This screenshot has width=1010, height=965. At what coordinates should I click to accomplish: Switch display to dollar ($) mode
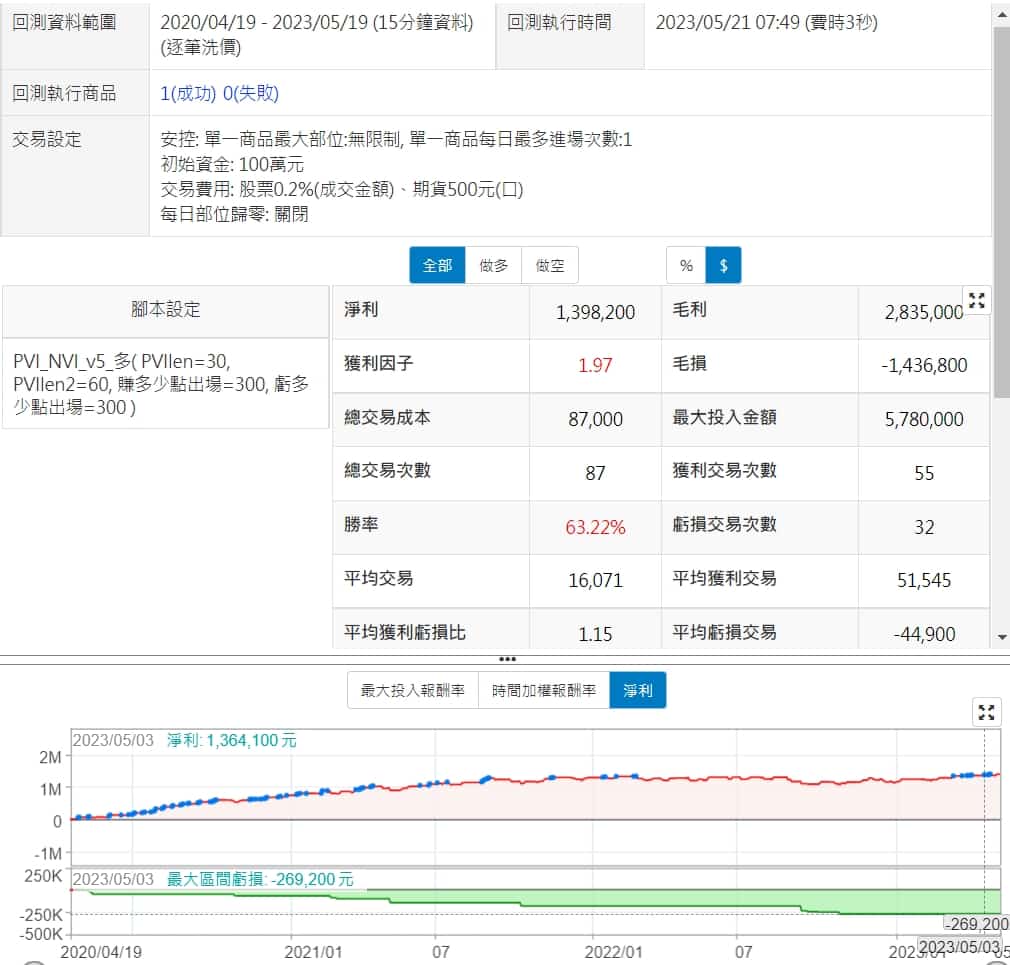pos(723,265)
